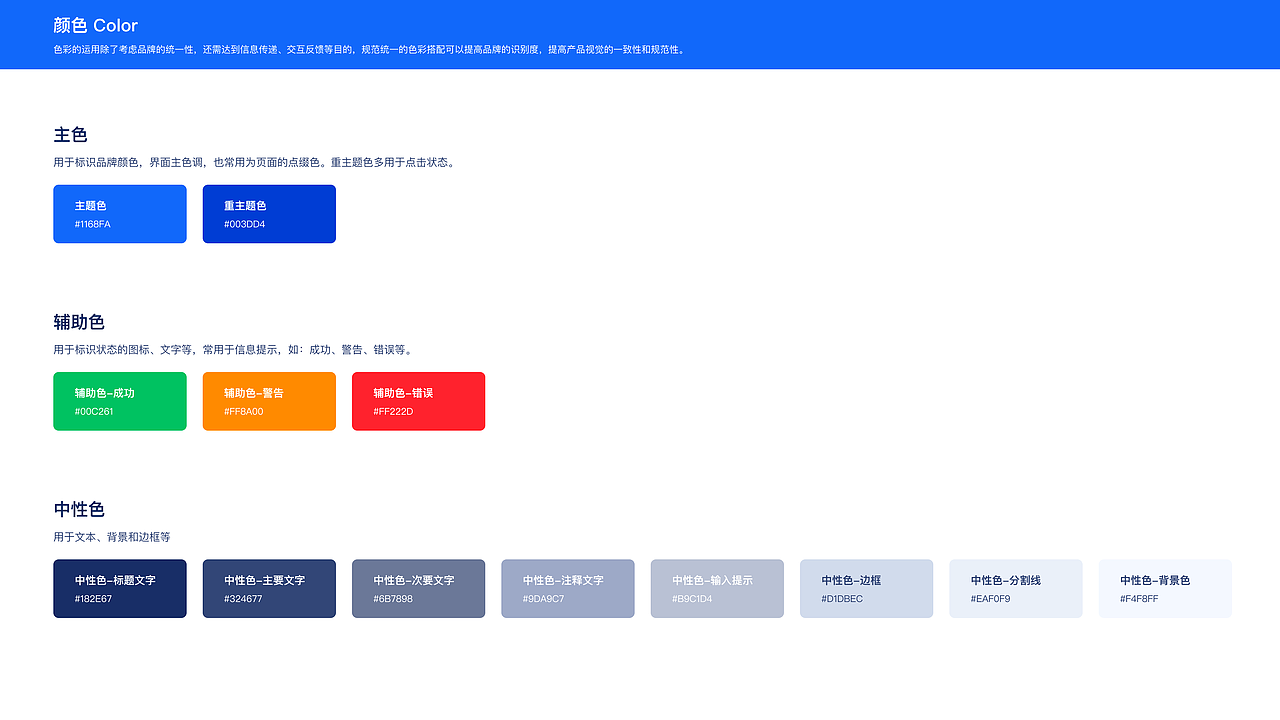
Task: Click the header subtitle about 色彩的运用
Action: click(370, 49)
